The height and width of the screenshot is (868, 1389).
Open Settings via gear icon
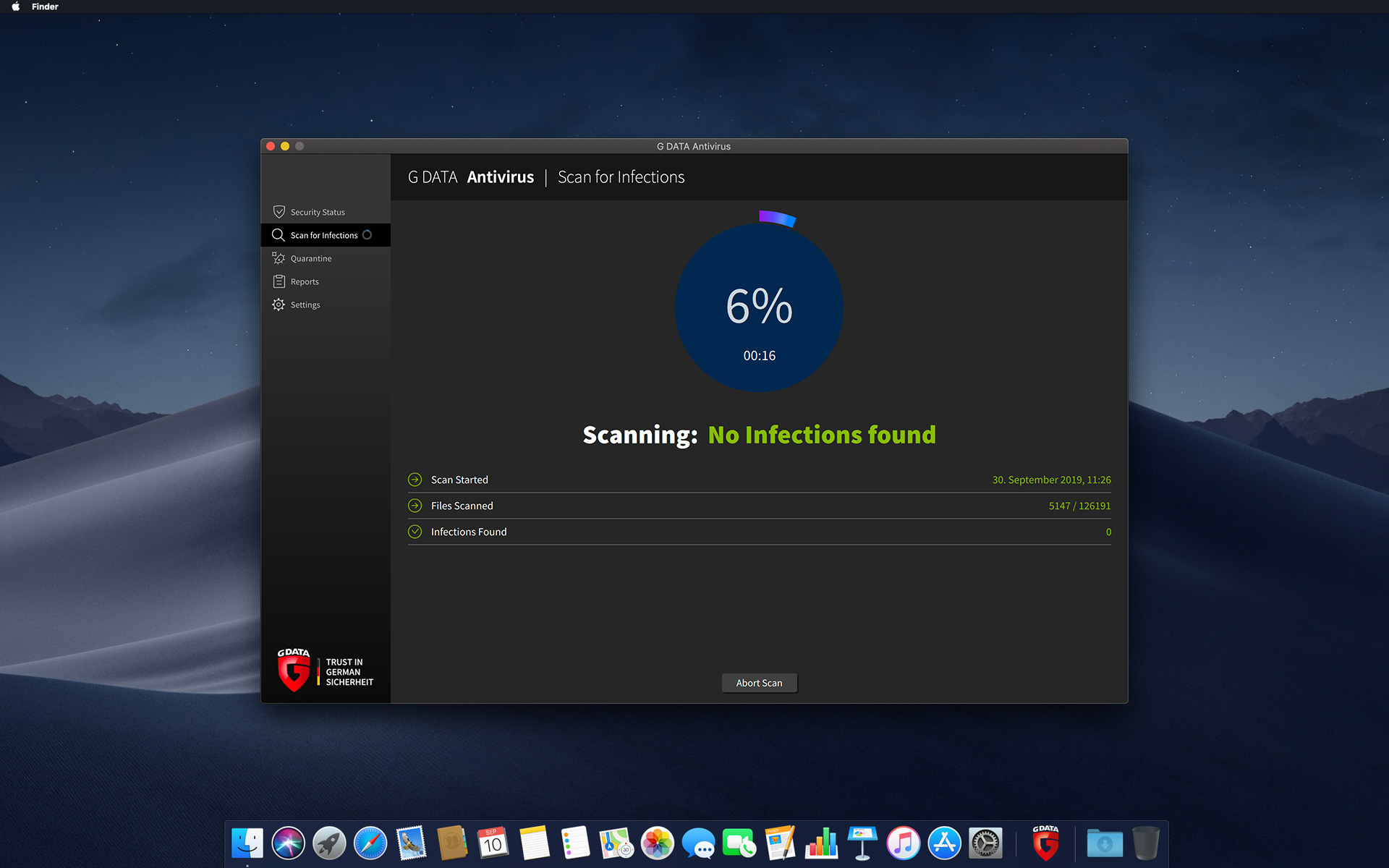click(278, 304)
